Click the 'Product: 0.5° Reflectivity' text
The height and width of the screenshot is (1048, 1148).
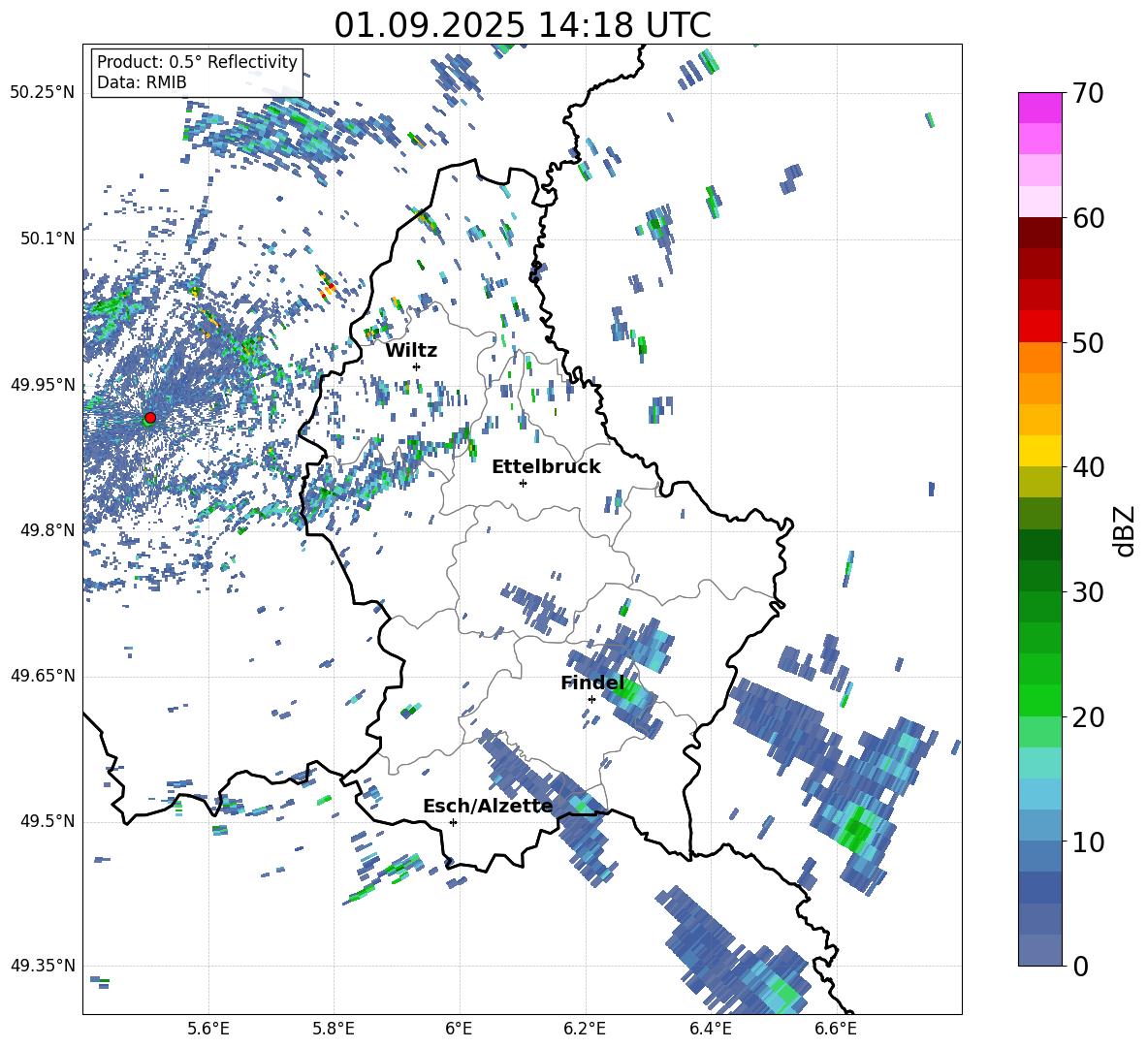[197, 61]
